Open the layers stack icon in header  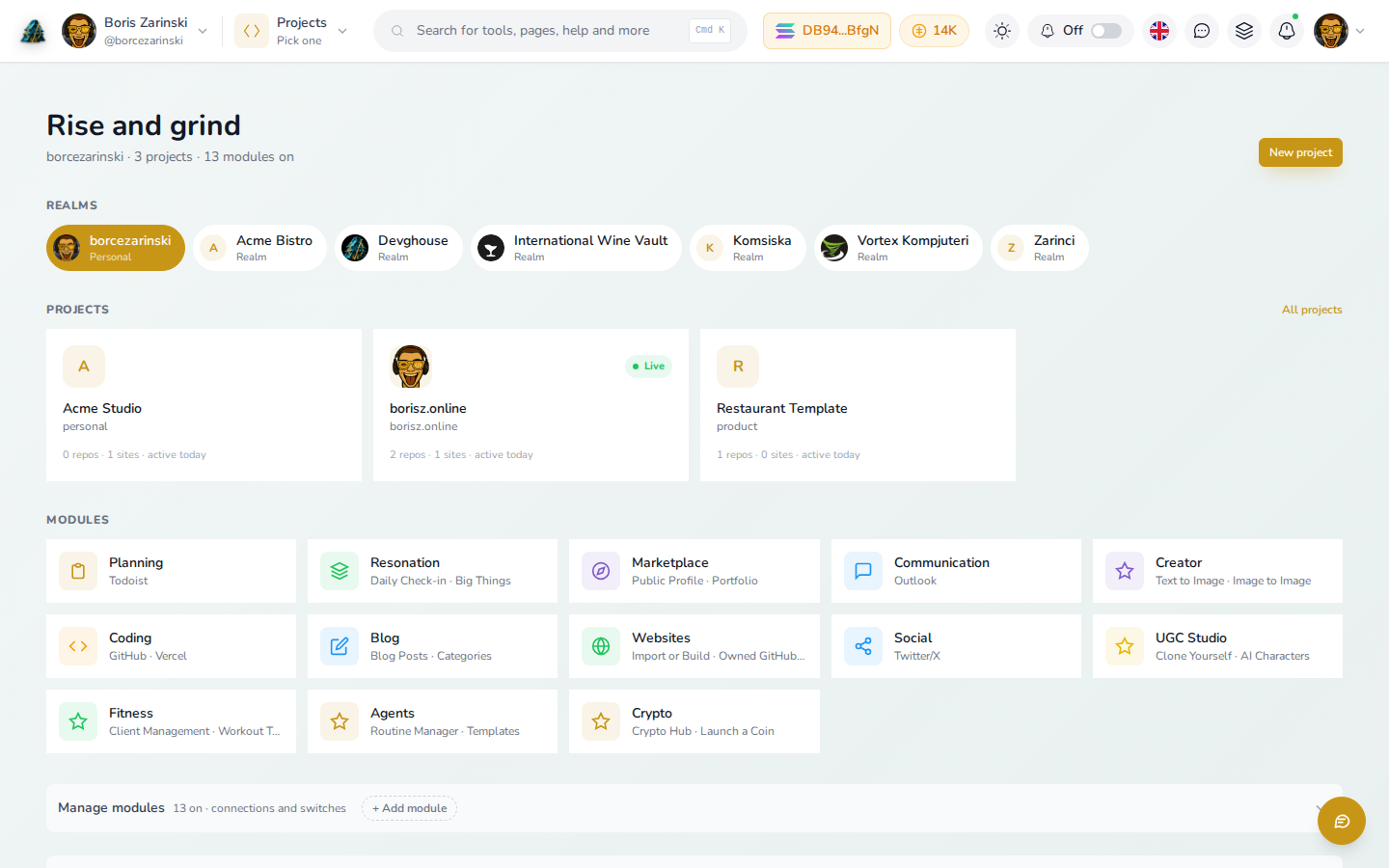(1244, 31)
